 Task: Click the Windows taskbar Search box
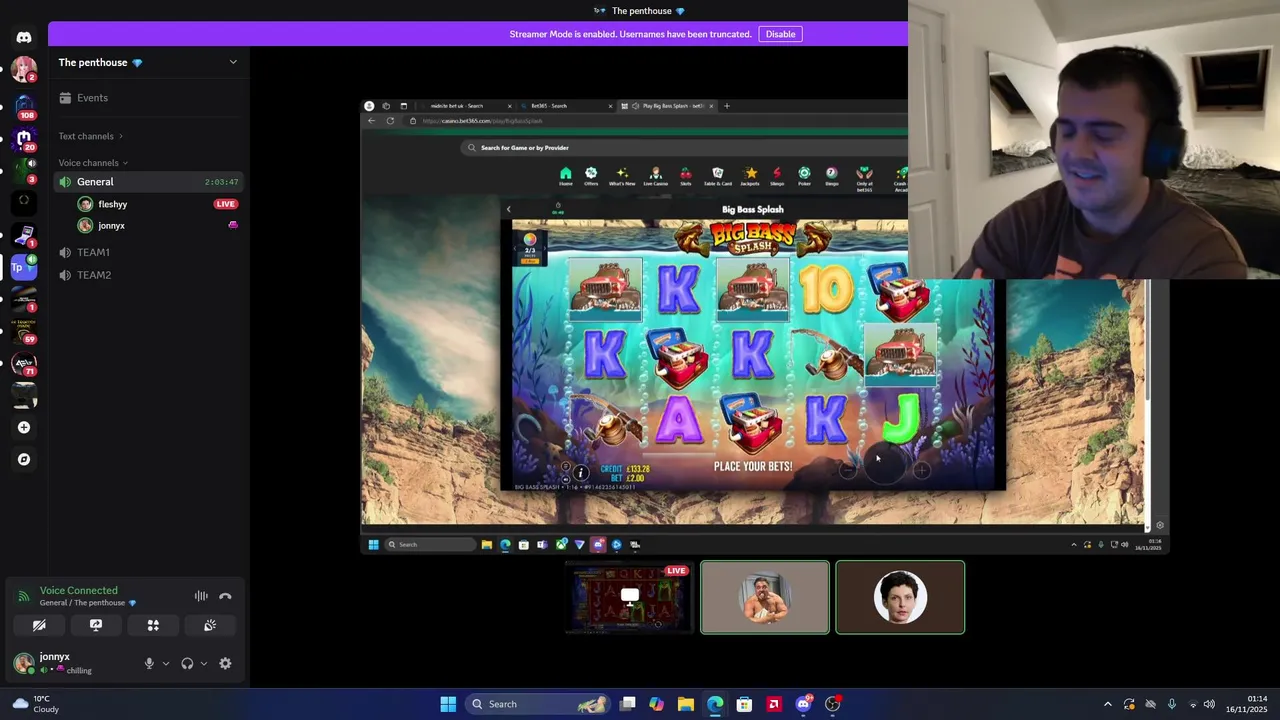538,704
